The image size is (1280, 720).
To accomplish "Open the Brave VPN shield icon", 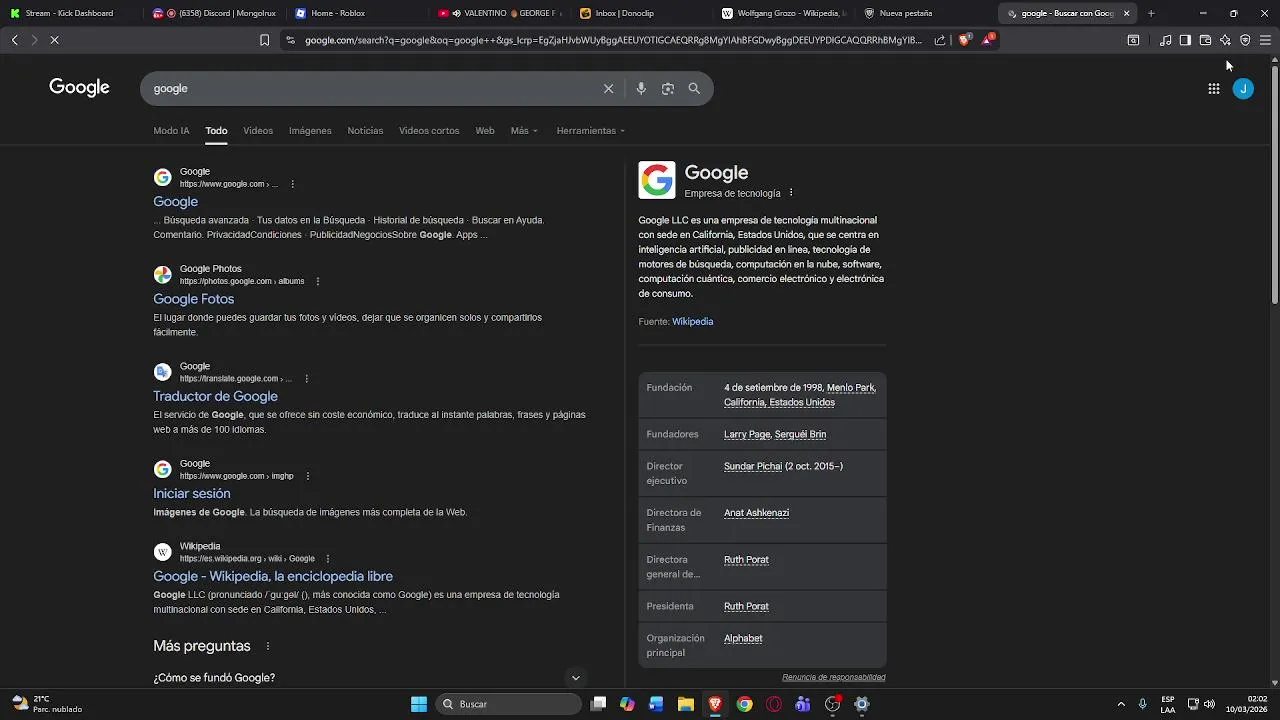I will 1245,40.
